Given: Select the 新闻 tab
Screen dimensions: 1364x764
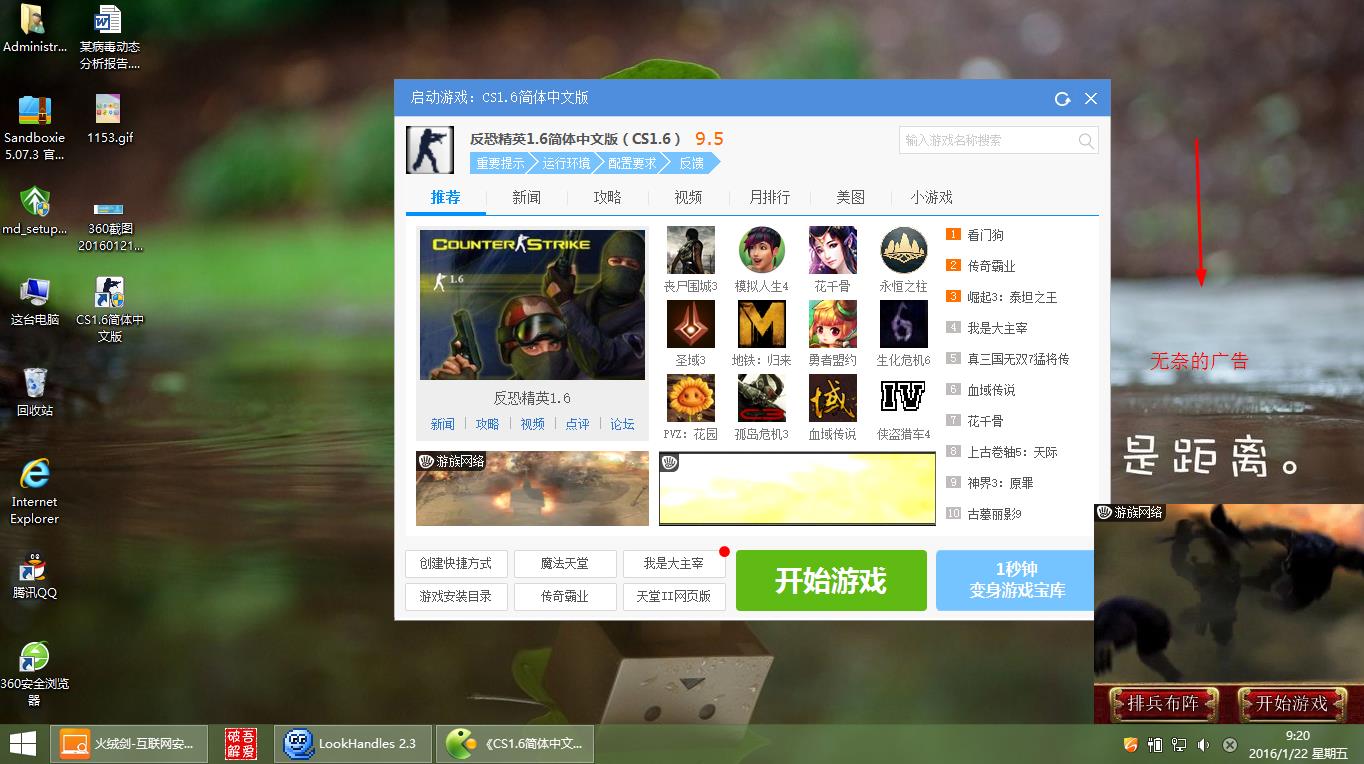Looking at the screenshot, I should pyautogui.click(x=527, y=197).
